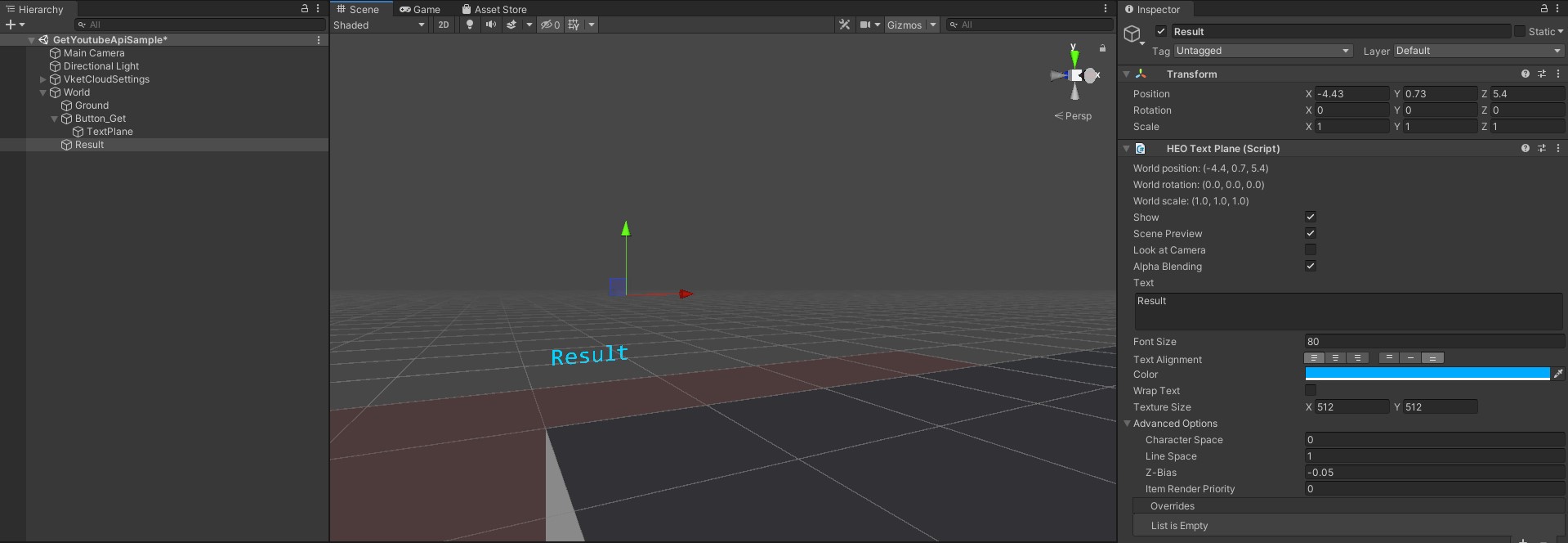Open the Shaded draw mode dropdown
Viewport: 1568px width, 543px height.
coord(379,25)
